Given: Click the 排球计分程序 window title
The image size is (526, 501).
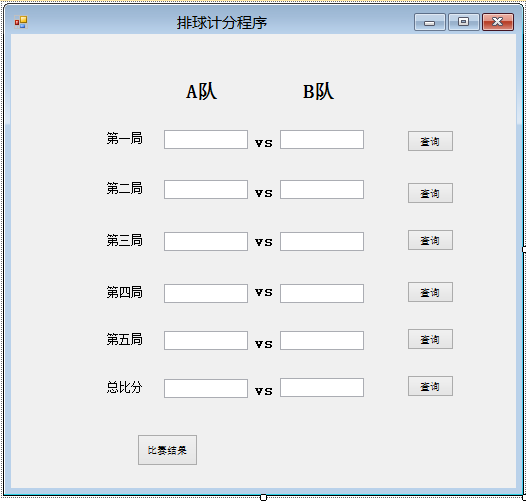Looking at the screenshot, I should tap(222, 23).
